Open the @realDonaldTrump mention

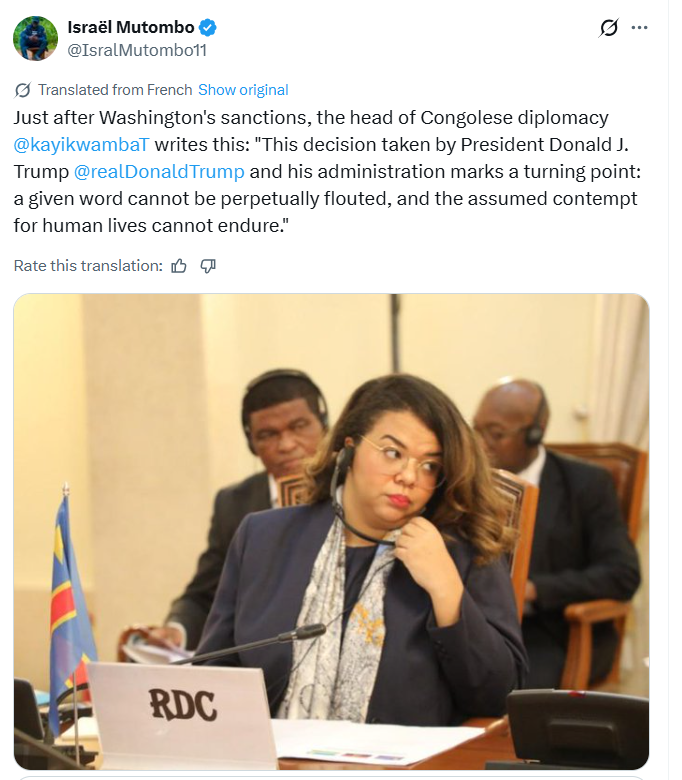pyautogui.click(x=159, y=172)
